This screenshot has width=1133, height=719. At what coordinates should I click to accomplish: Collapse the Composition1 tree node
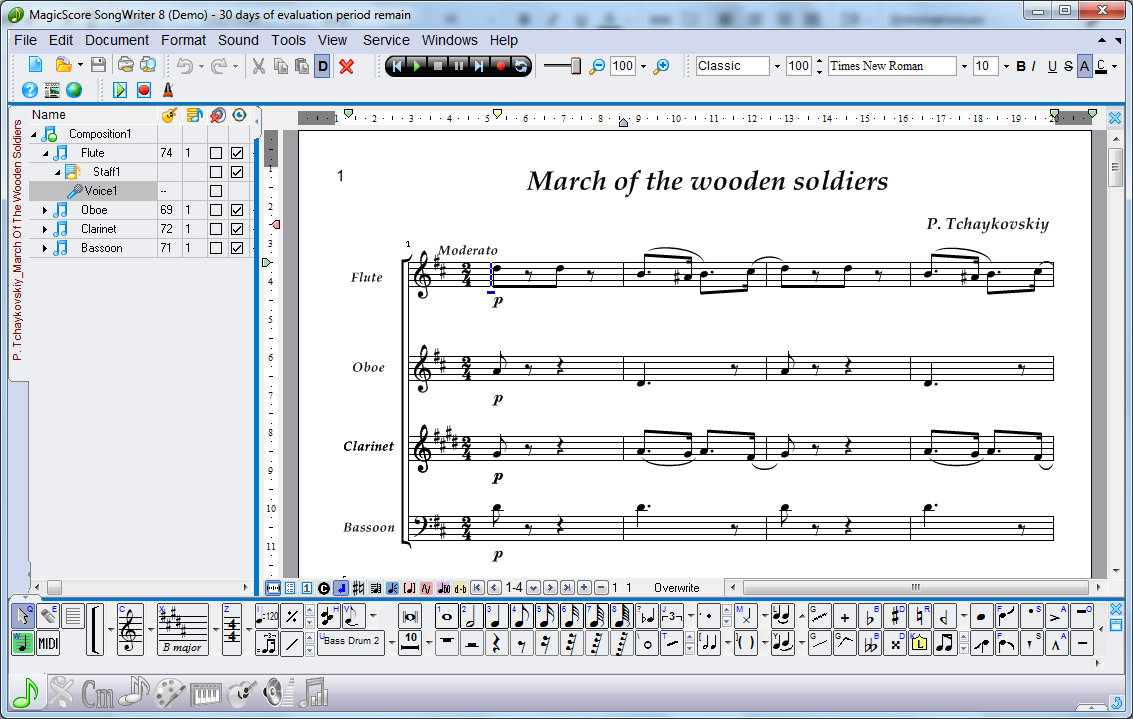(x=33, y=134)
